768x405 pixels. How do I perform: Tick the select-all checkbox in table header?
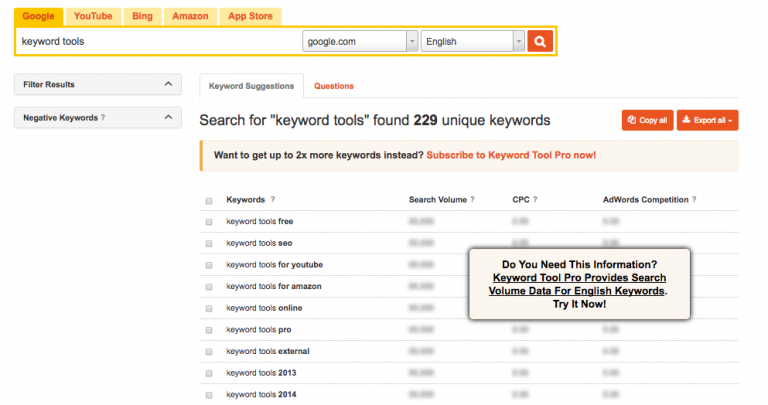pyautogui.click(x=209, y=200)
